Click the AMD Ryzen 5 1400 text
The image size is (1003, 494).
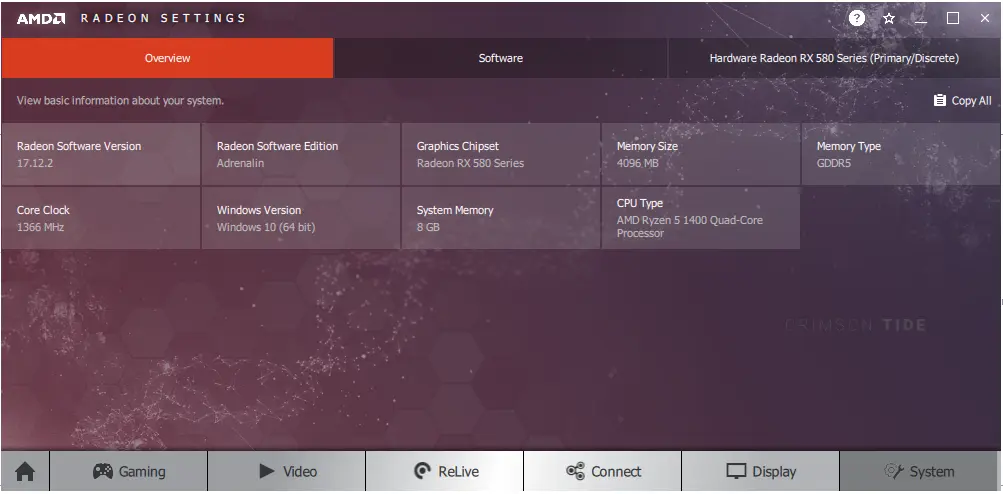tap(690, 227)
